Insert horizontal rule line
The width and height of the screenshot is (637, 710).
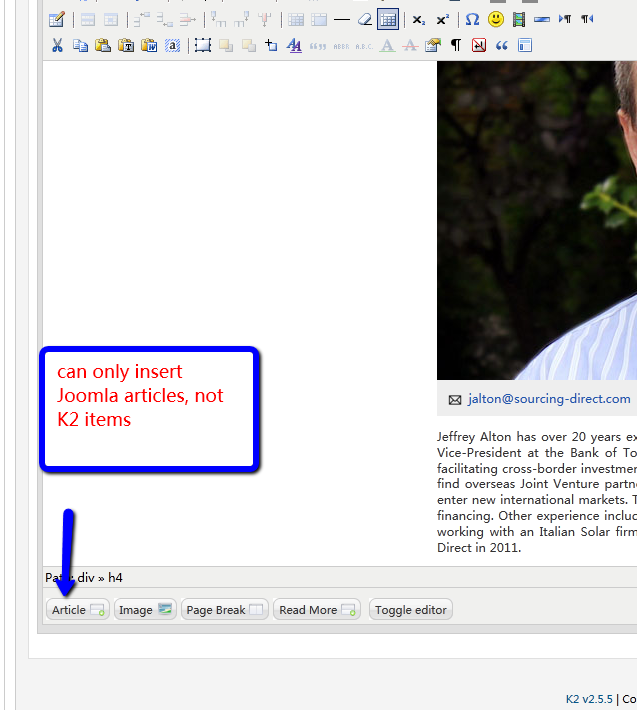click(342, 19)
